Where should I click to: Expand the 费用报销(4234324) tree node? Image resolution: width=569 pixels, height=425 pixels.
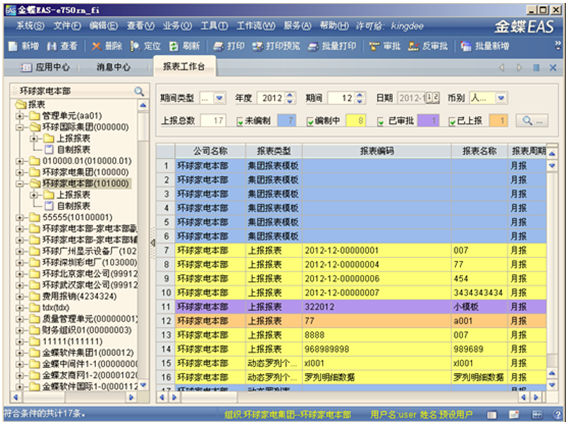[x=20, y=297]
